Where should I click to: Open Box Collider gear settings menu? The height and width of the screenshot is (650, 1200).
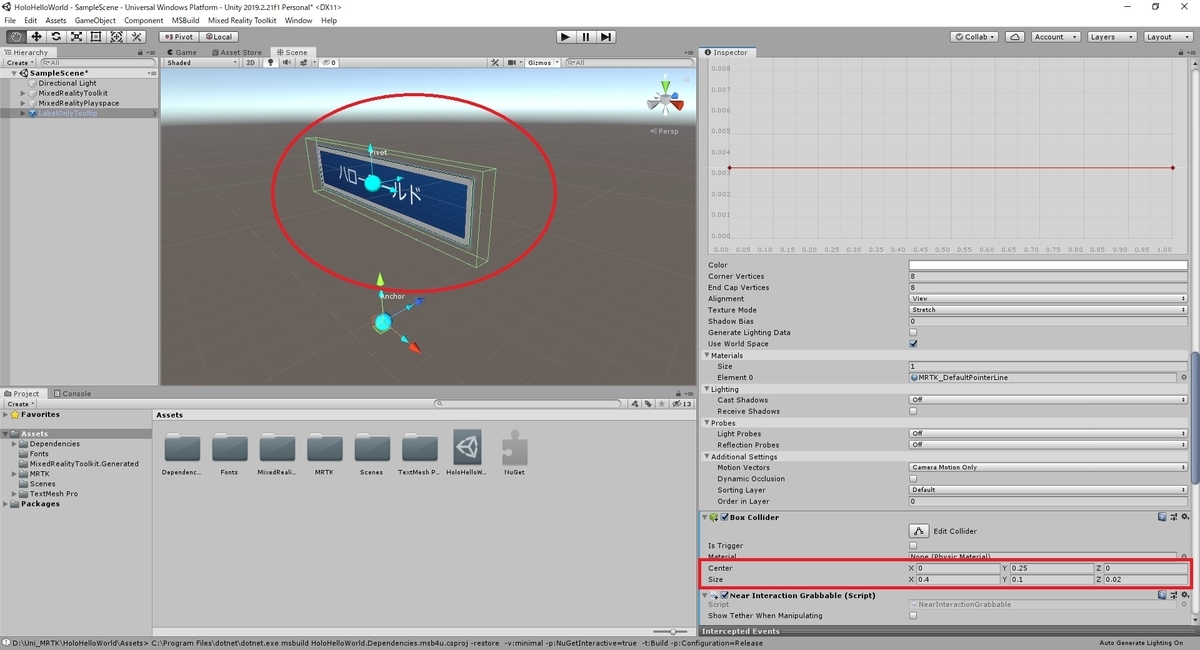tap(1184, 517)
